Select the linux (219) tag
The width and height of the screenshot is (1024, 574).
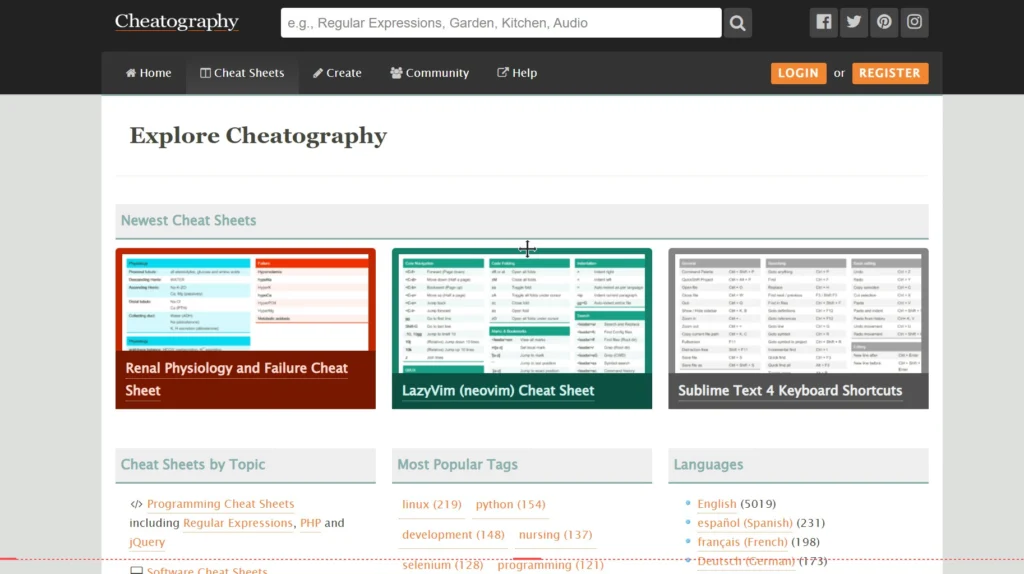tap(432, 504)
